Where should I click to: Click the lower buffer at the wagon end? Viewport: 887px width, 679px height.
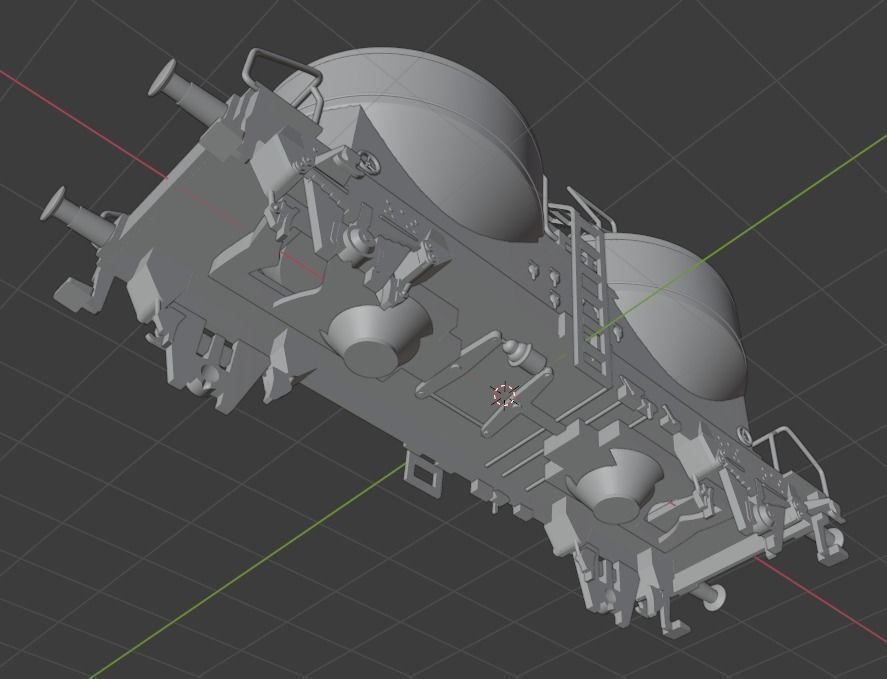click(79, 216)
